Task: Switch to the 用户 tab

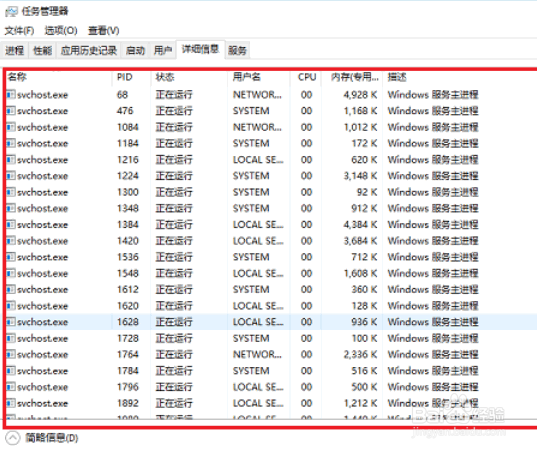Action: pos(163,51)
